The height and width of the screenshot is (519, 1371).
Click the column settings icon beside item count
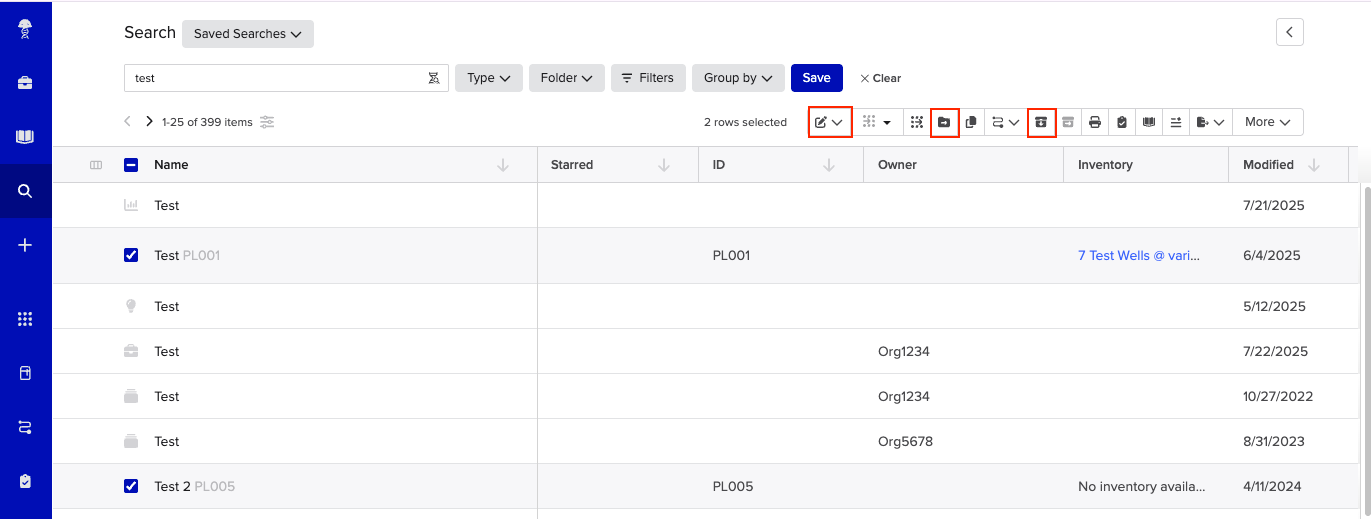pyautogui.click(x=267, y=122)
